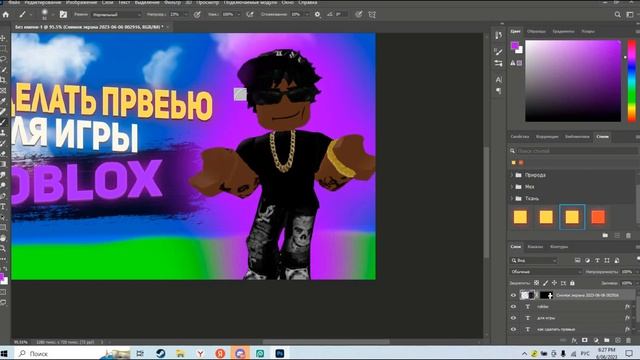Pick a color in the purple color field
This screenshot has height=360, width=640.
573,81
